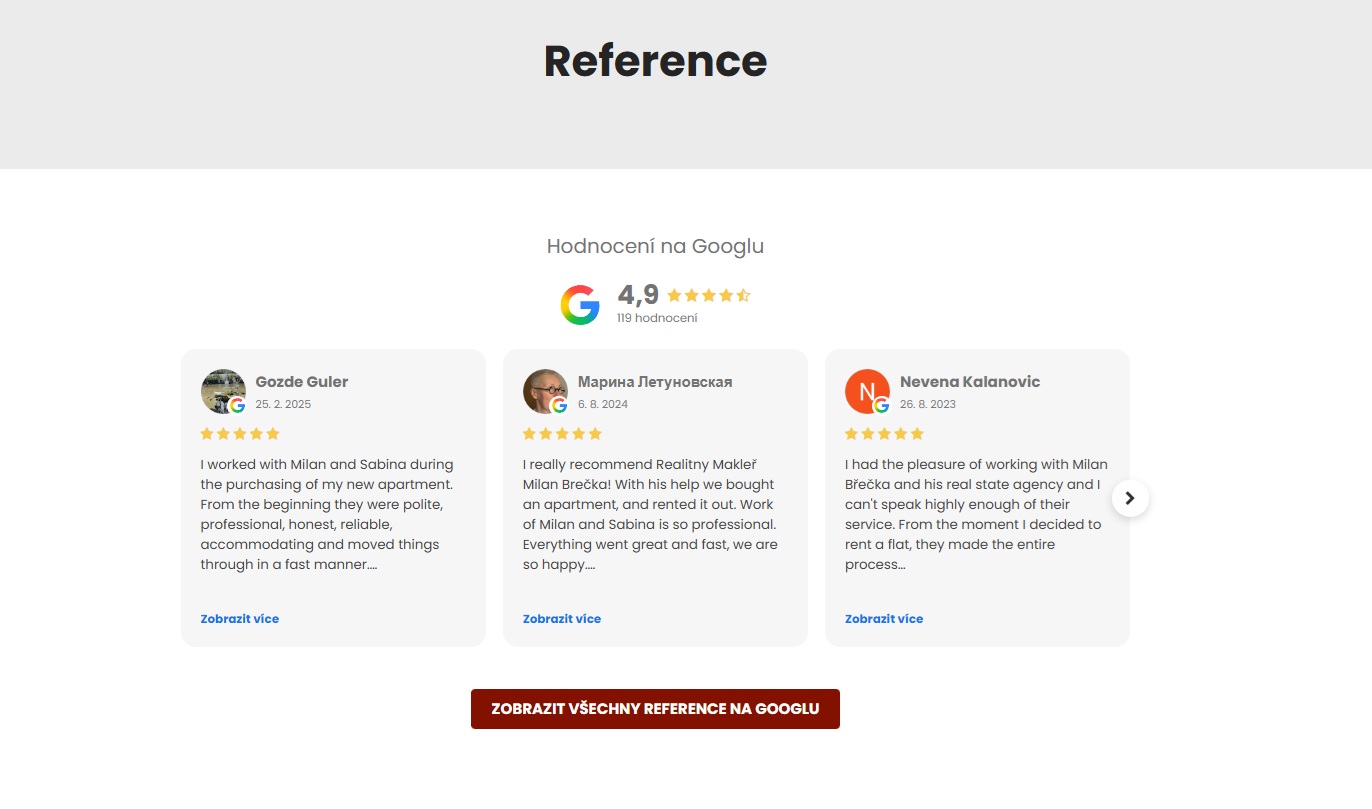Click Марина Летуновская's profile picture
Image resolution: width=1372 pixels, height=809 pixels.
[x=545, y=391]
